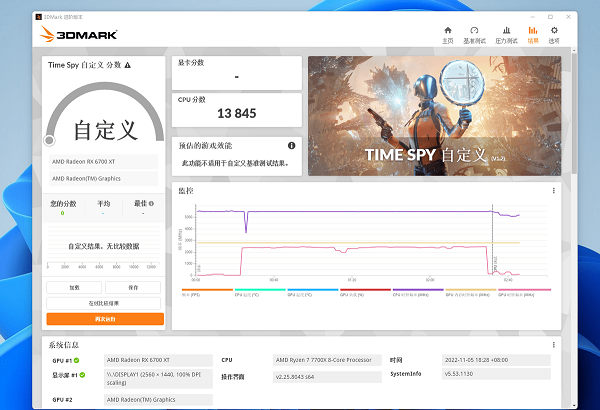Click the 3DMark title bar app icon
This screenshot has width=600, height=410.
pyautogui.click(x=38, y=17)
